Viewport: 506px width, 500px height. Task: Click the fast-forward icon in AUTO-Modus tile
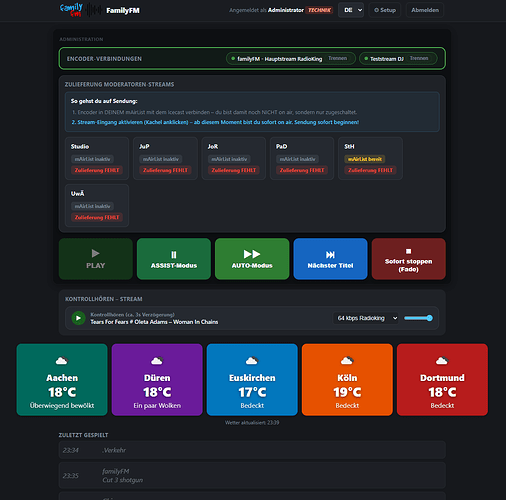(x=252, y=254)
